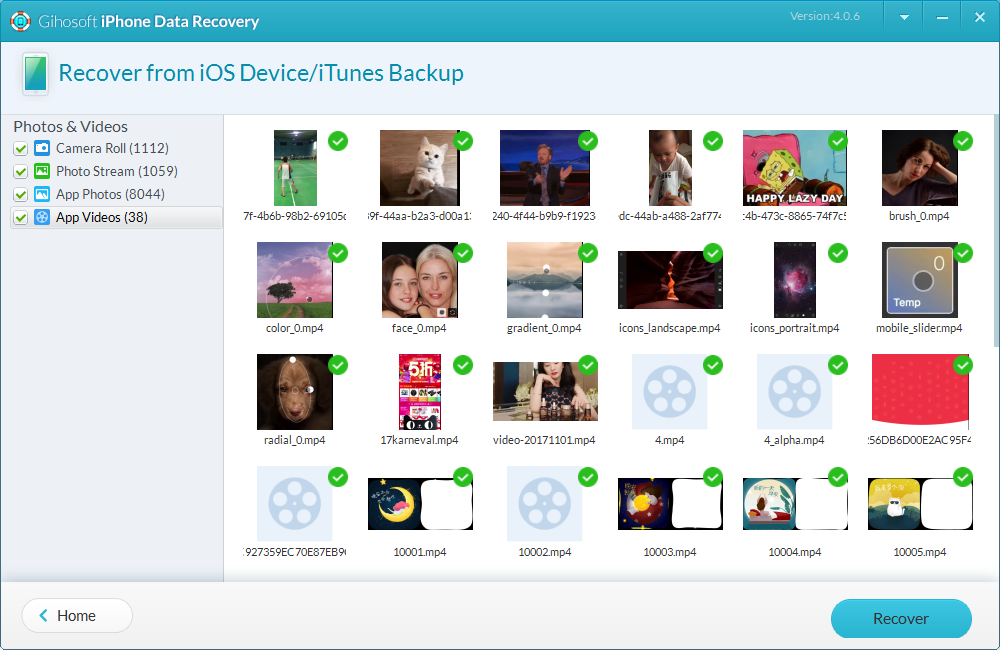Click the phone icon beside the heading
This screenshot has width=1000, height=650.
36,74
